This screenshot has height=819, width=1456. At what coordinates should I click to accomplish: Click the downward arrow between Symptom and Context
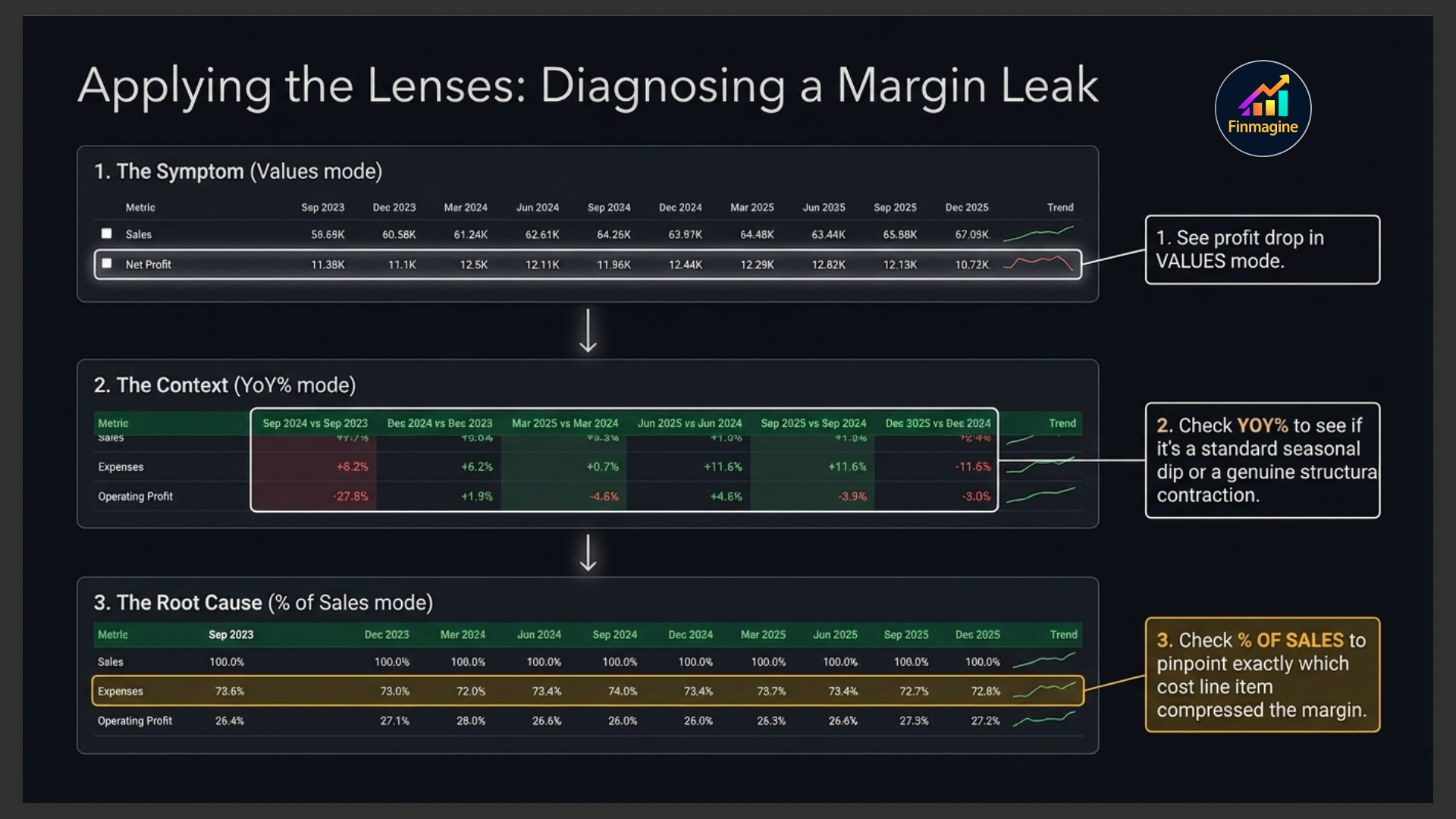[588, 331]
